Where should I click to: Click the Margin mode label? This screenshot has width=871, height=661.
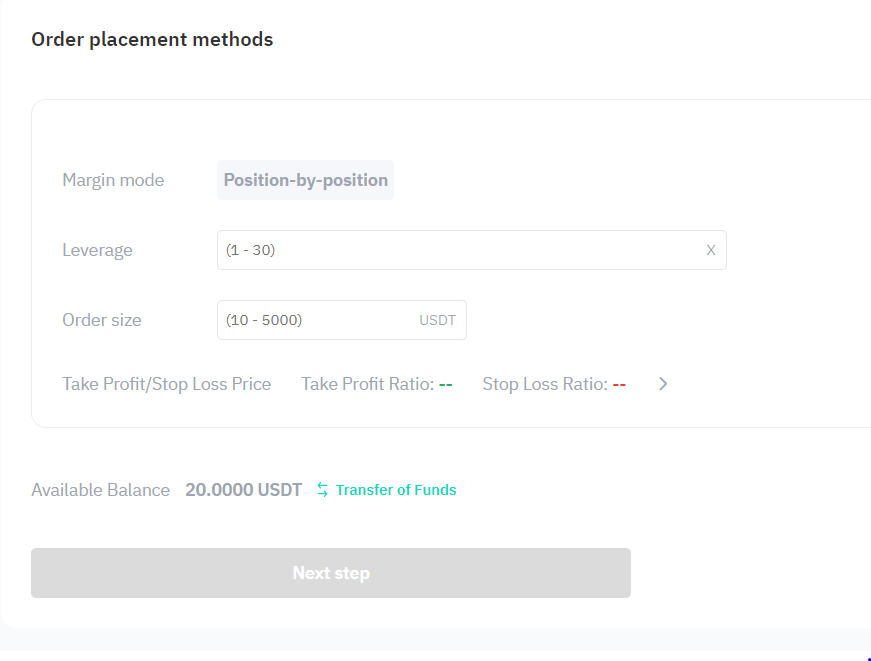pos(113,180)
